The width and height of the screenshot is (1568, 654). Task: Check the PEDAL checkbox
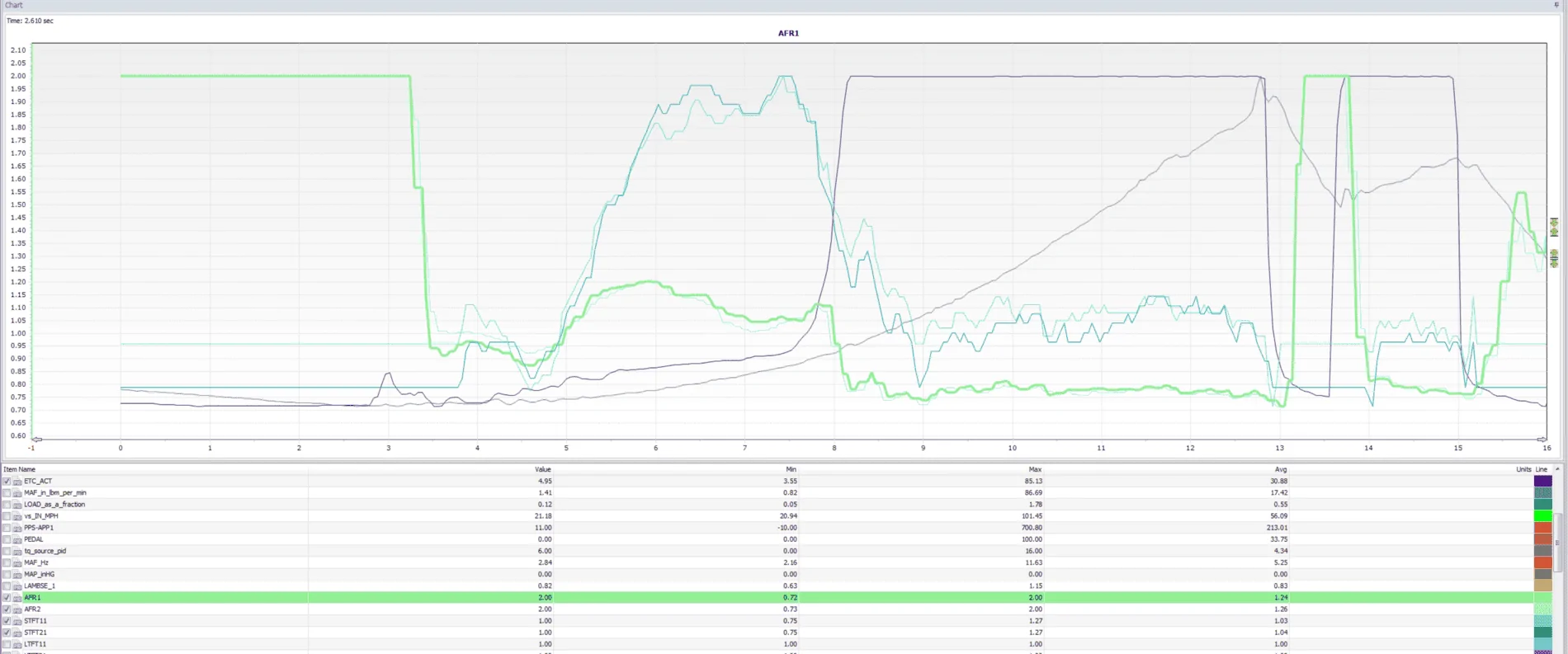click(7, 539)
